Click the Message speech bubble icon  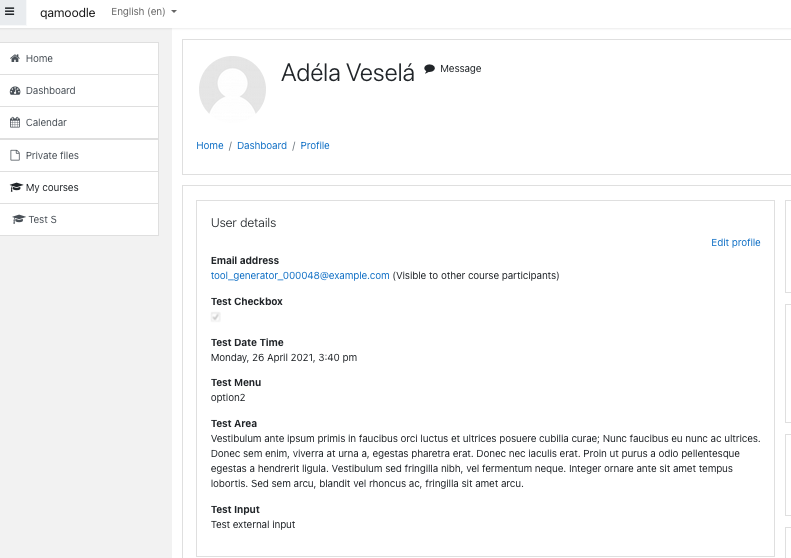(429, 69)
